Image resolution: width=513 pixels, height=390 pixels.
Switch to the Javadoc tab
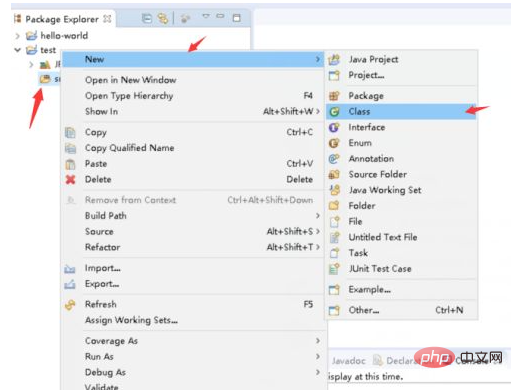[x=348, y=361]
